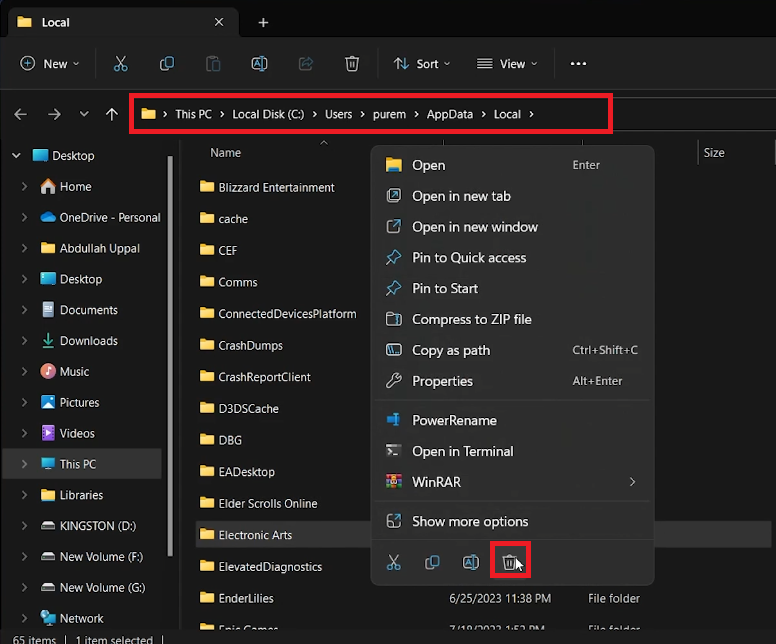Expand the This PC navigation node

[25, 464]
